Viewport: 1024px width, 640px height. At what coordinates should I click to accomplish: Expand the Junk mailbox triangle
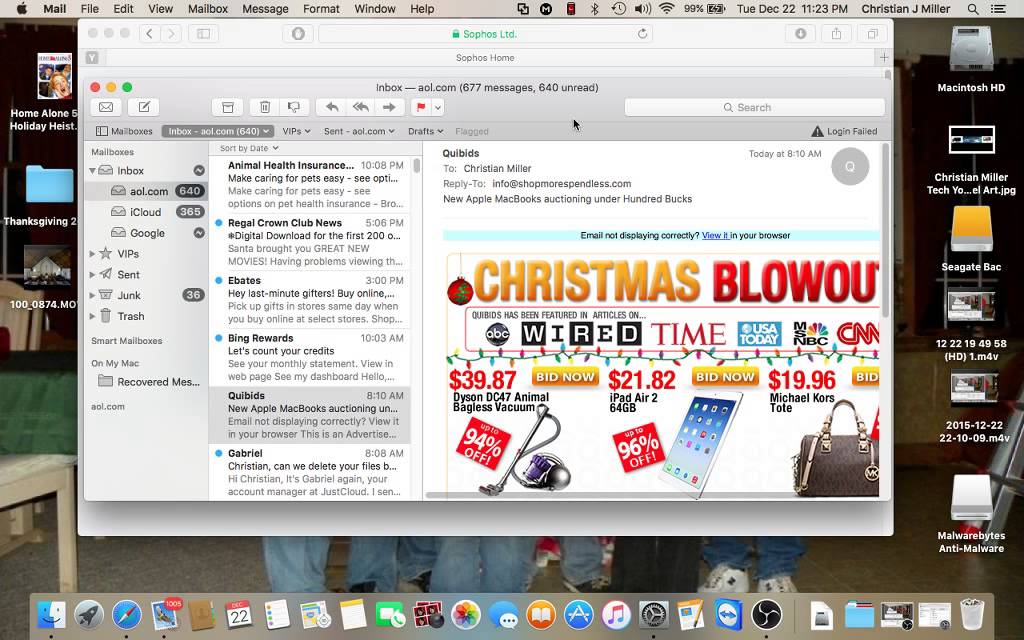92,295
